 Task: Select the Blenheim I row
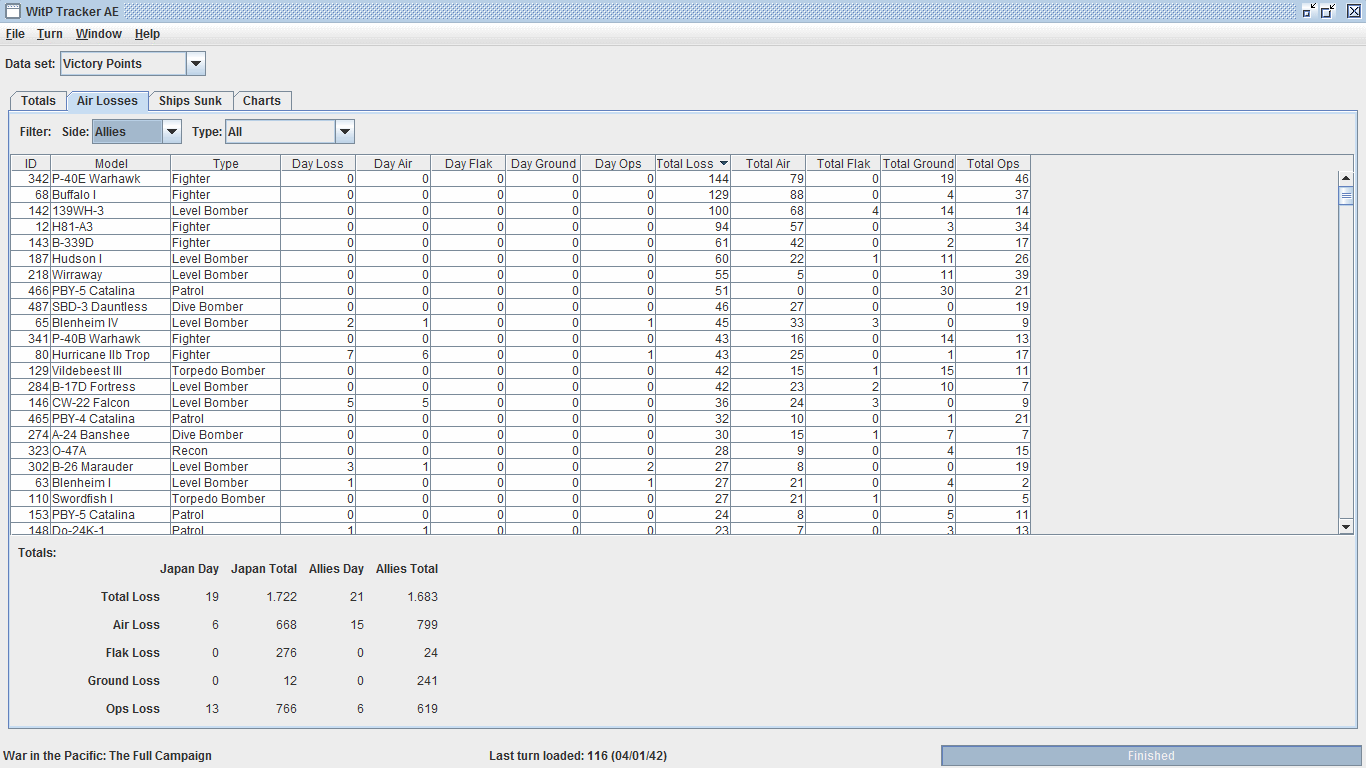520,483
